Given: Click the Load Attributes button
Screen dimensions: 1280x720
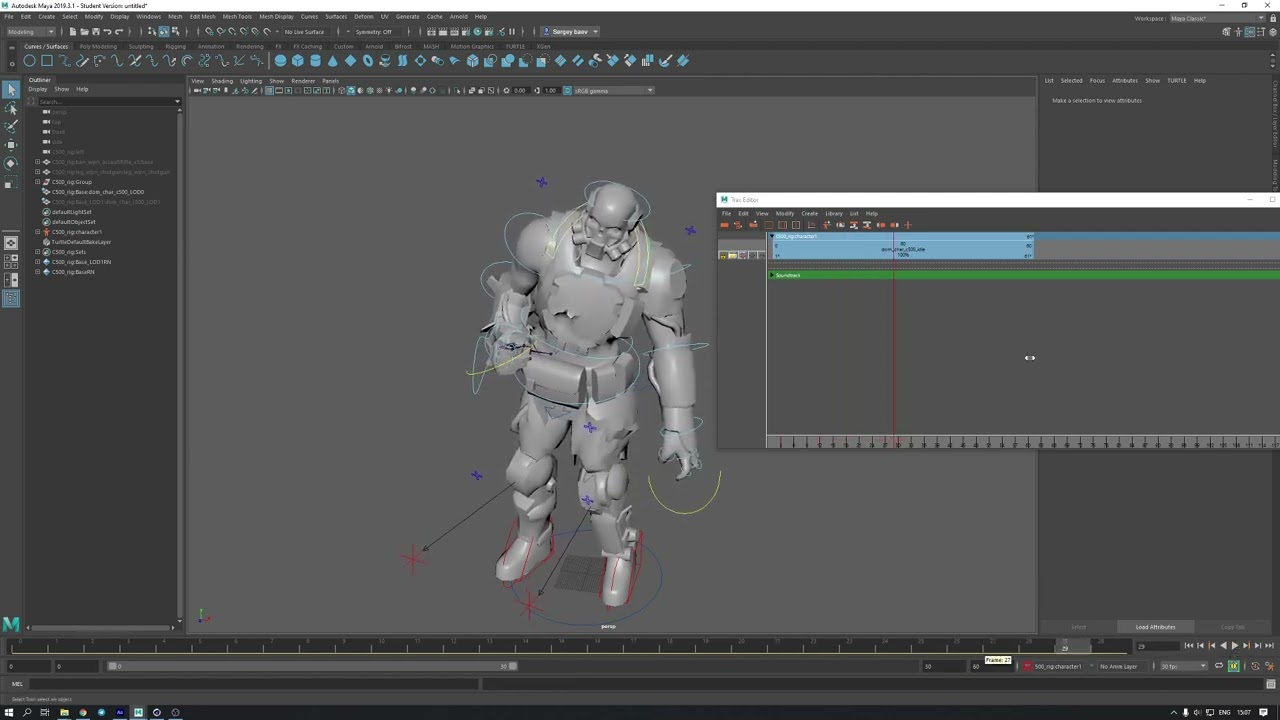Looking at the screenshot, I should (1155, 627).
